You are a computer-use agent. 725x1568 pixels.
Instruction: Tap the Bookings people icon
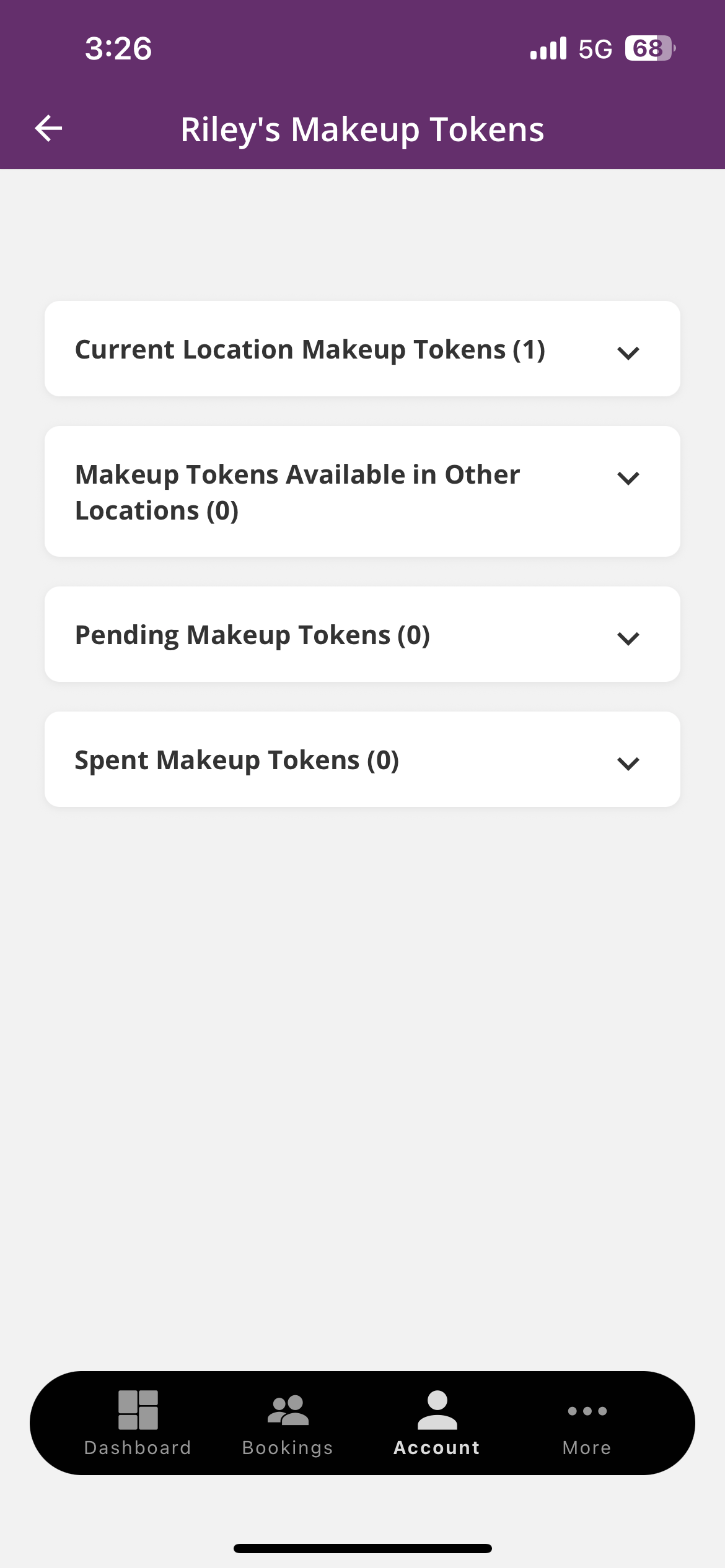pos(288,1410)
